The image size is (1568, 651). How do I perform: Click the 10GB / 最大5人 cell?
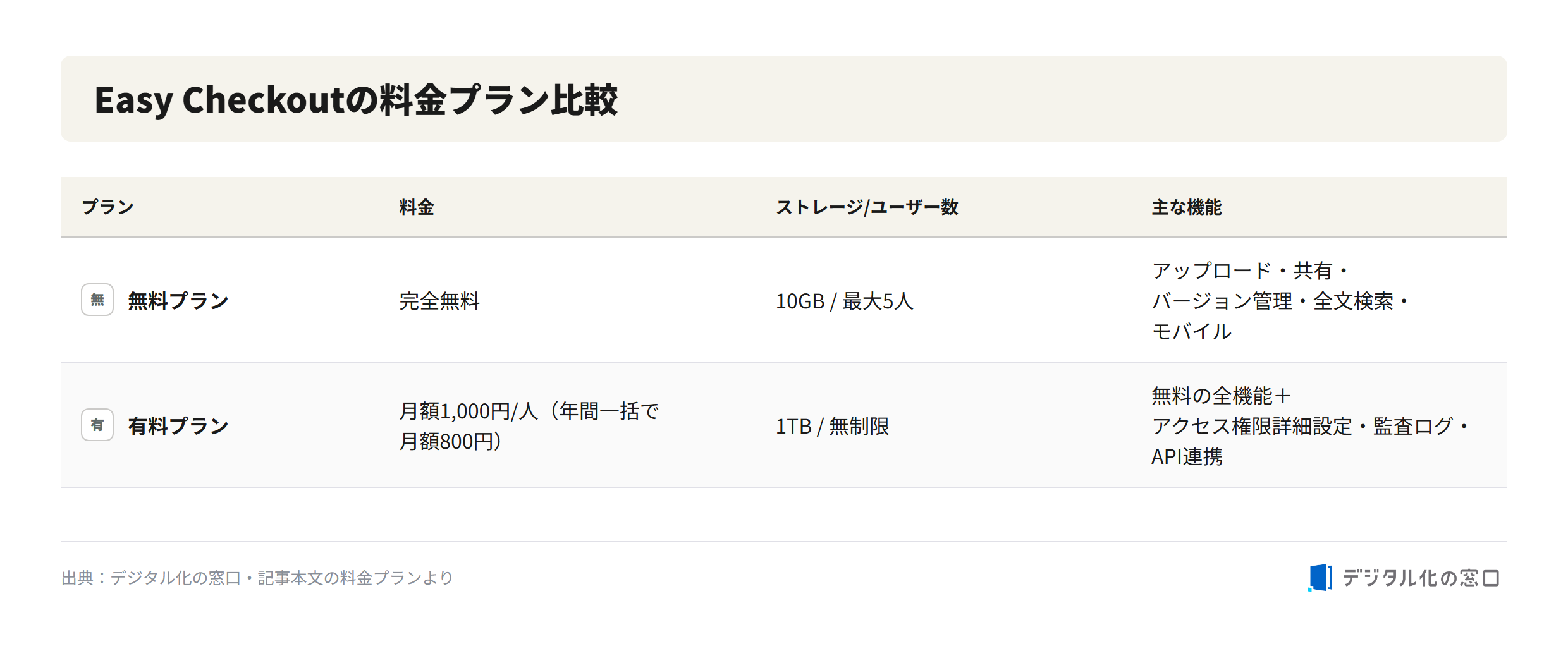pos(845,301)
